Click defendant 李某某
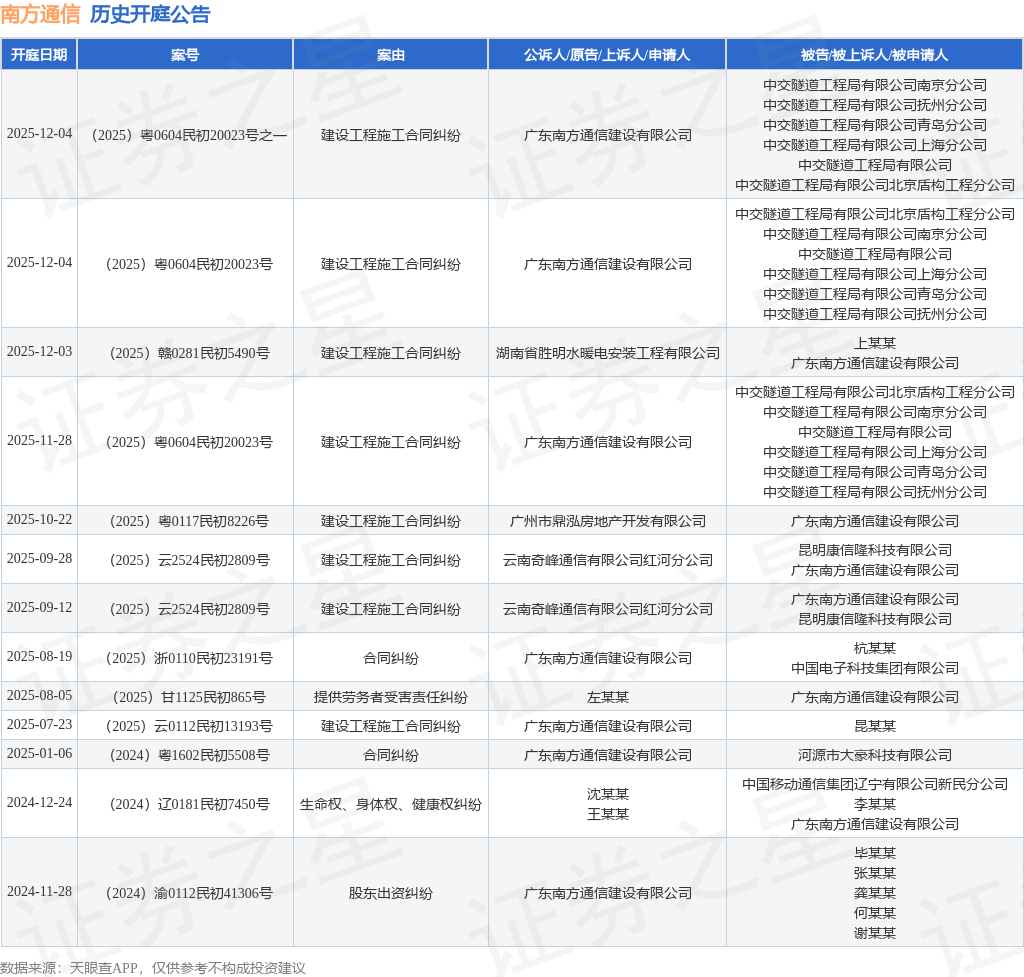1024x977 pixels. point(874,804)
